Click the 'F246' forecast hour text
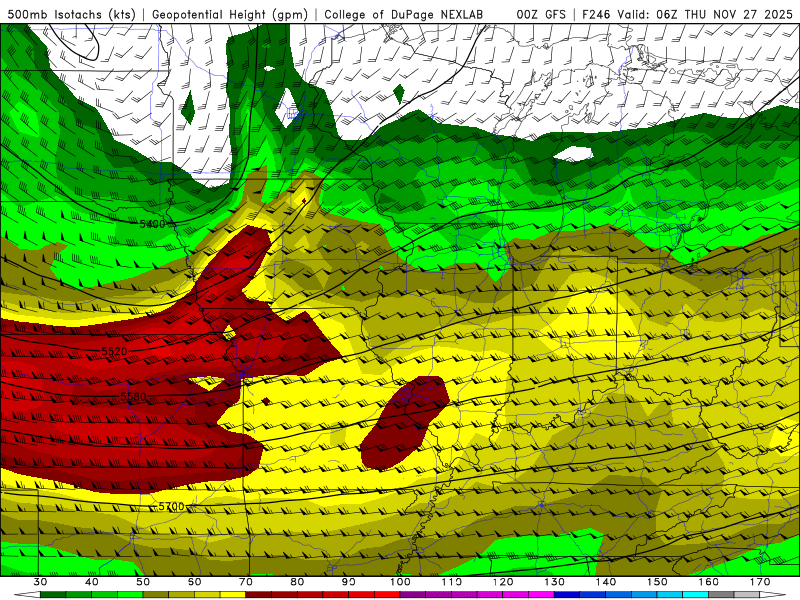This screenshot has height=600, width=800. click(597, 14)
